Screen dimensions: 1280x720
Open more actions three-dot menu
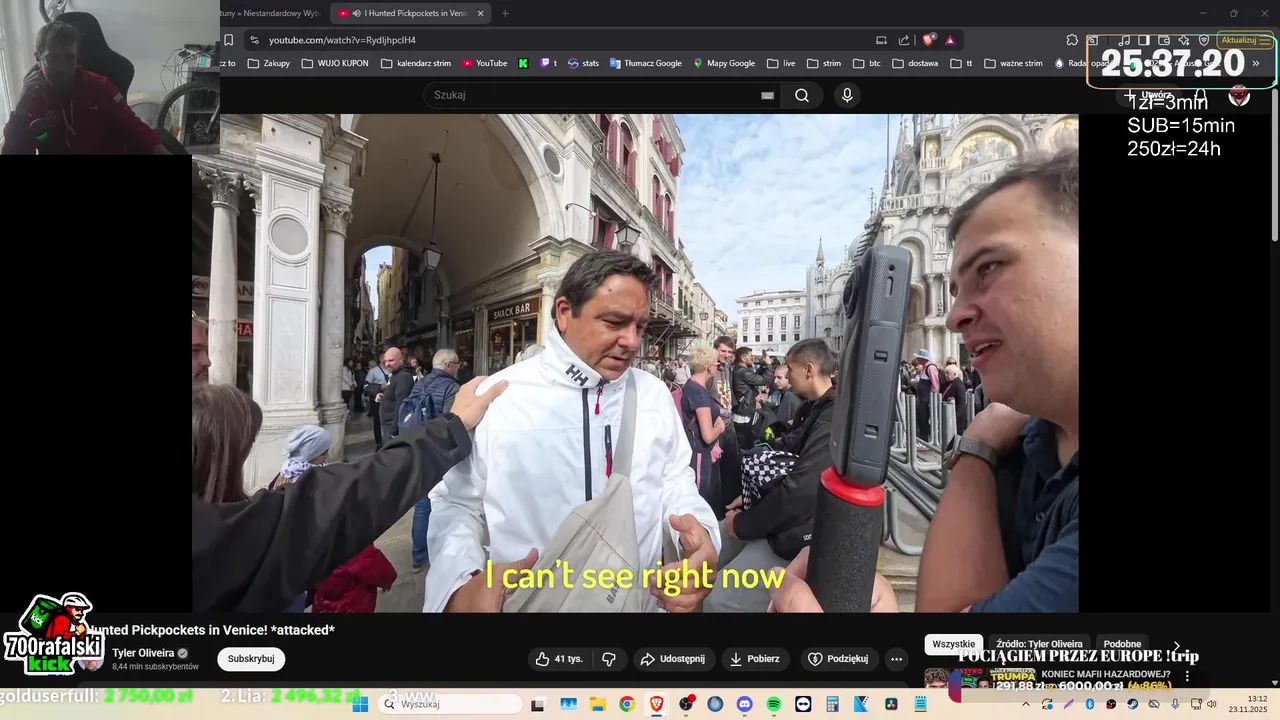pyautogui.click(x=896, y=659)
